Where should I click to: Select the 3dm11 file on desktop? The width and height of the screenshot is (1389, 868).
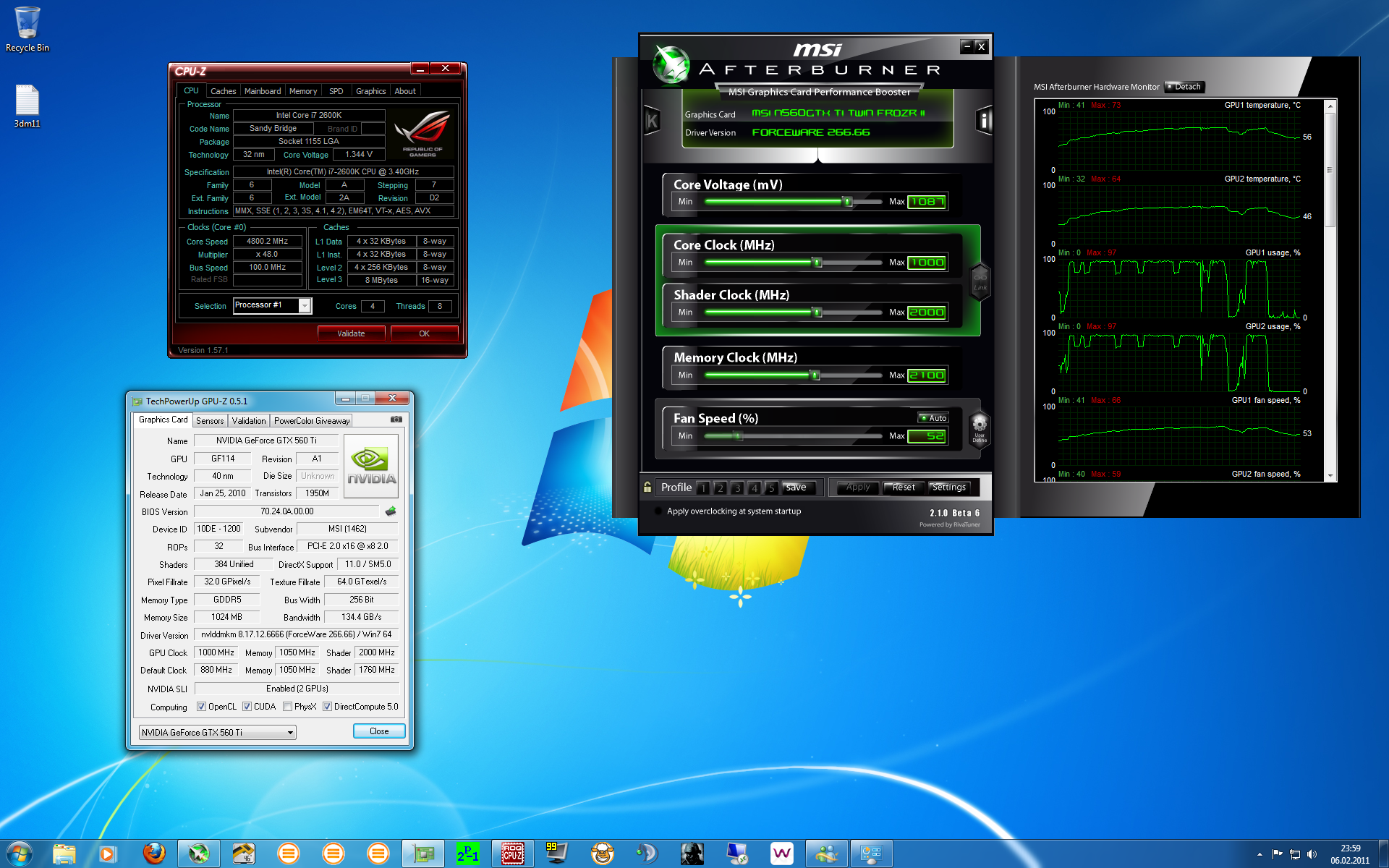(27, 106)
